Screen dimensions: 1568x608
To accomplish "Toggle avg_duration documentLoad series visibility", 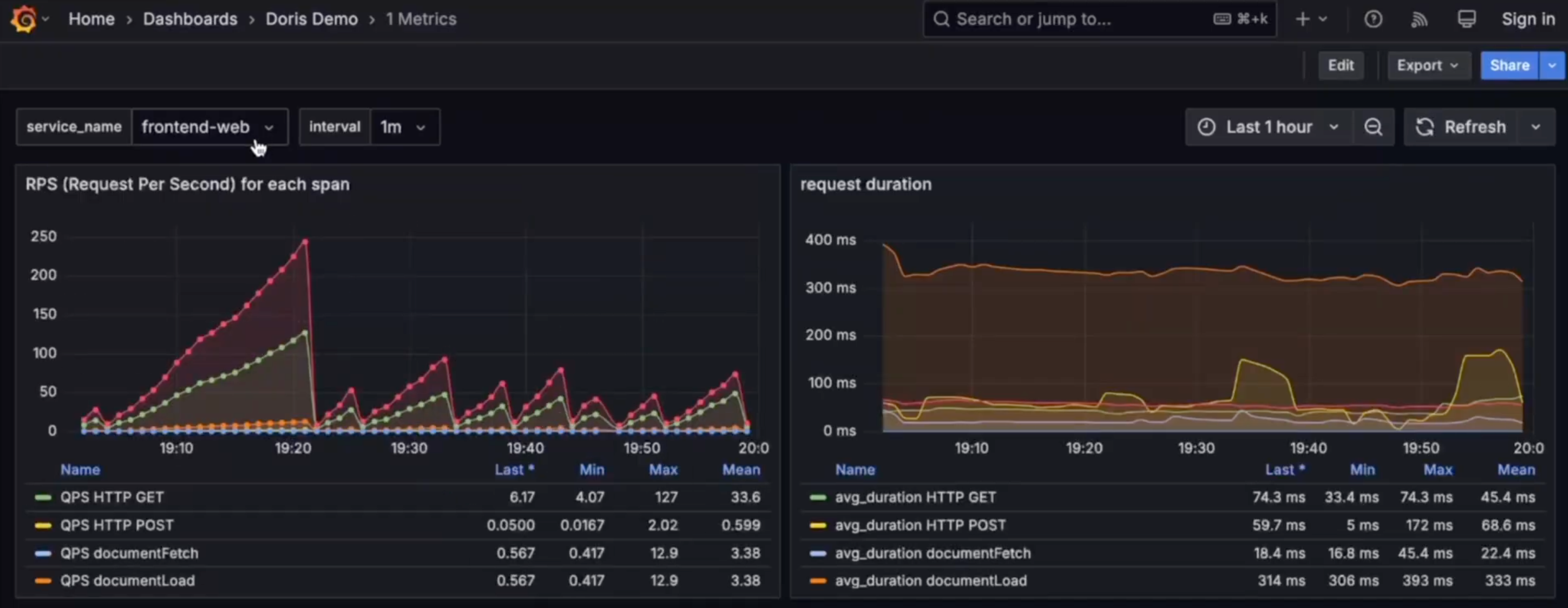I will (930, 581).
